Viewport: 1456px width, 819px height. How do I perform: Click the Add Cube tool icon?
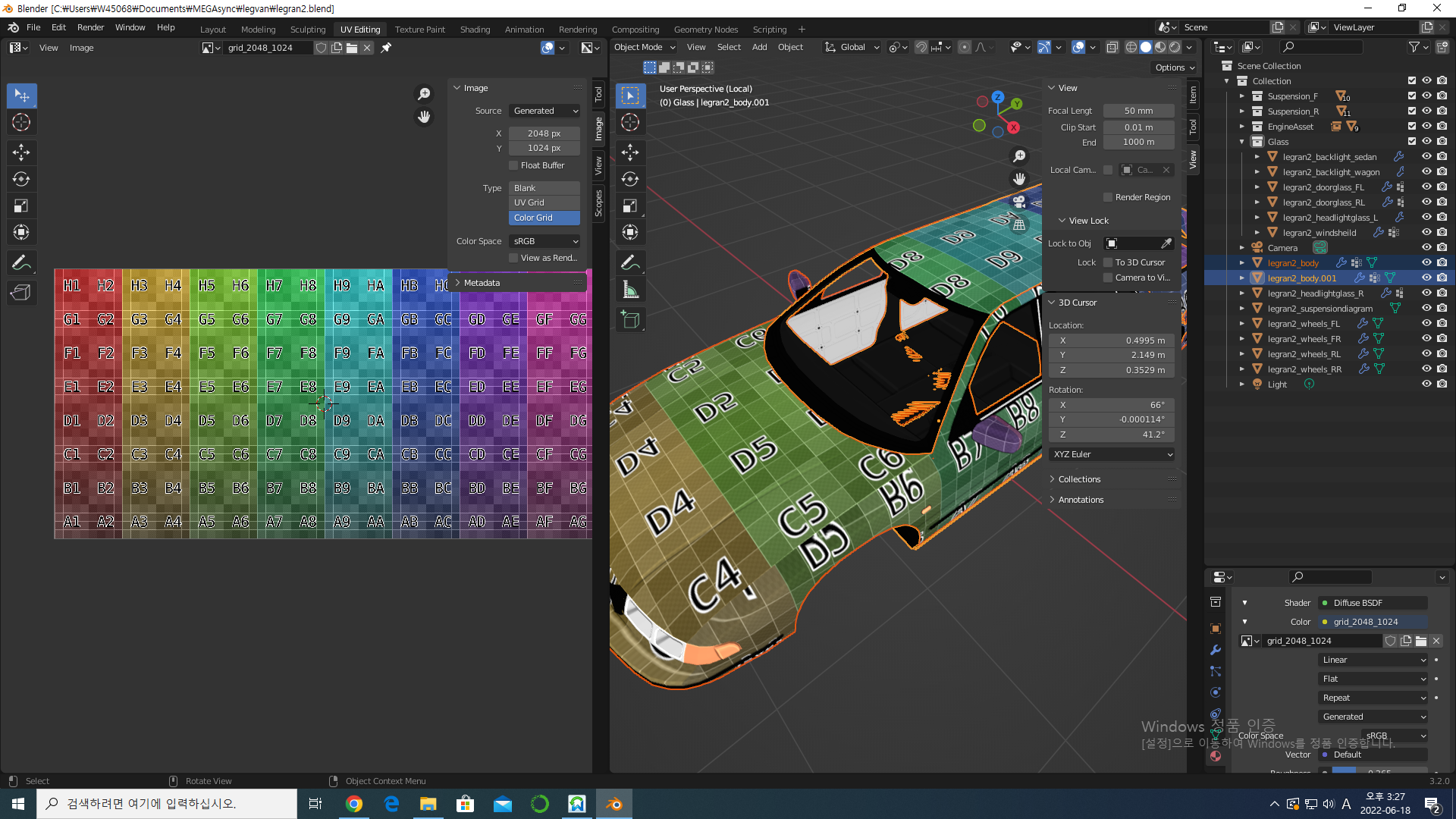(x=630, y=319)
